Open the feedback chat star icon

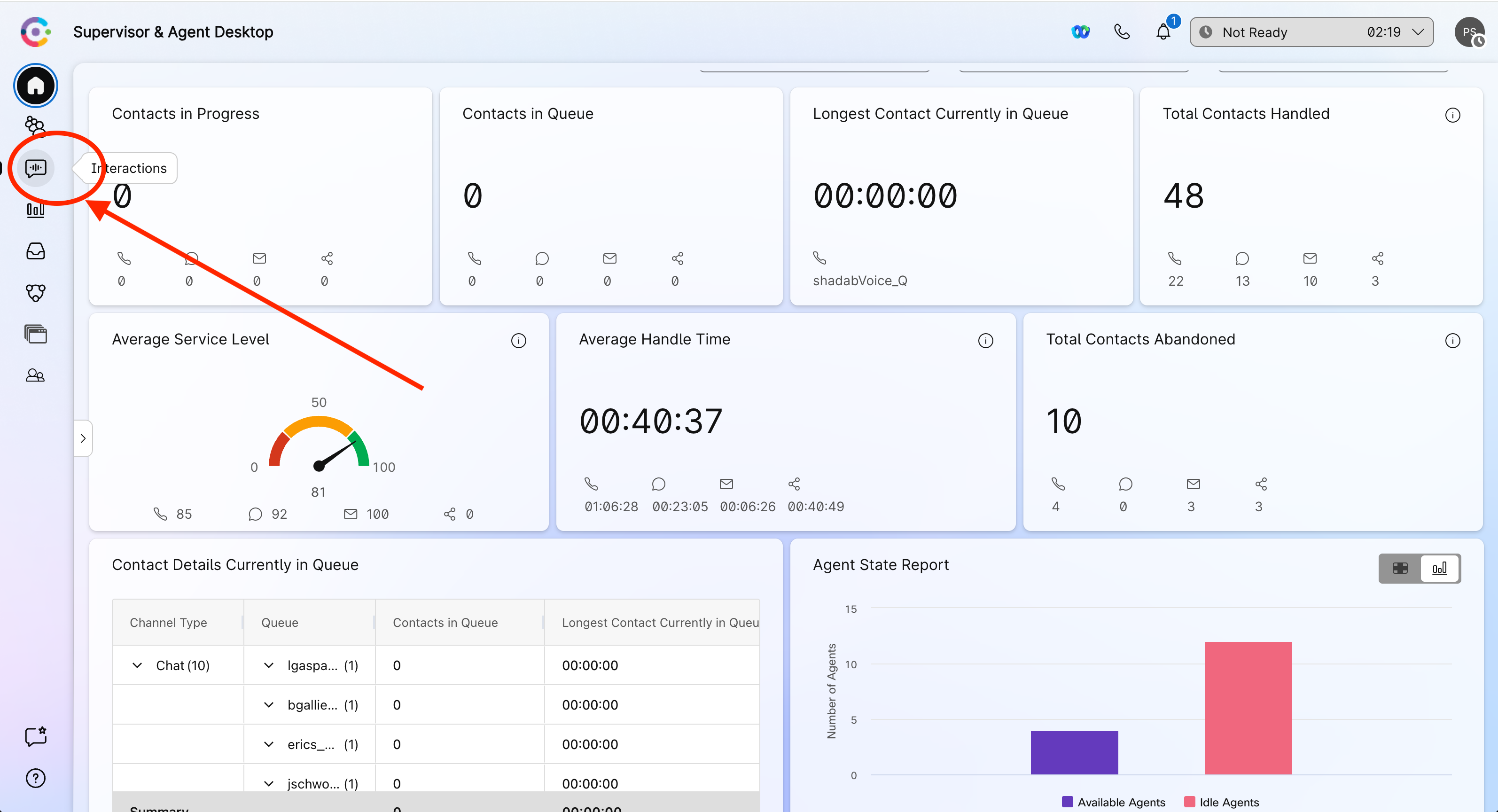point(35,736)
